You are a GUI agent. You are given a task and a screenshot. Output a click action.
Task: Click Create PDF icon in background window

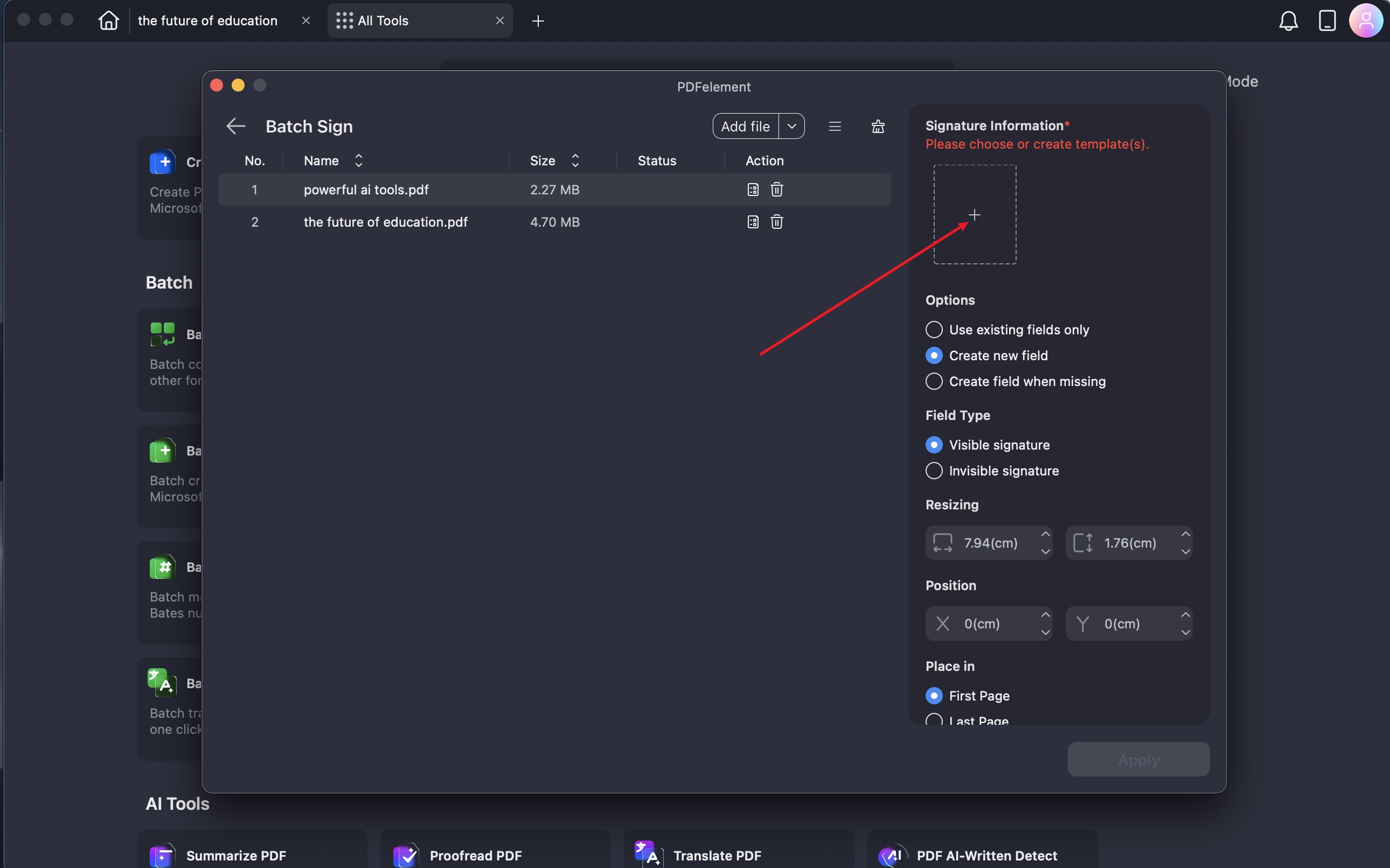163,163
